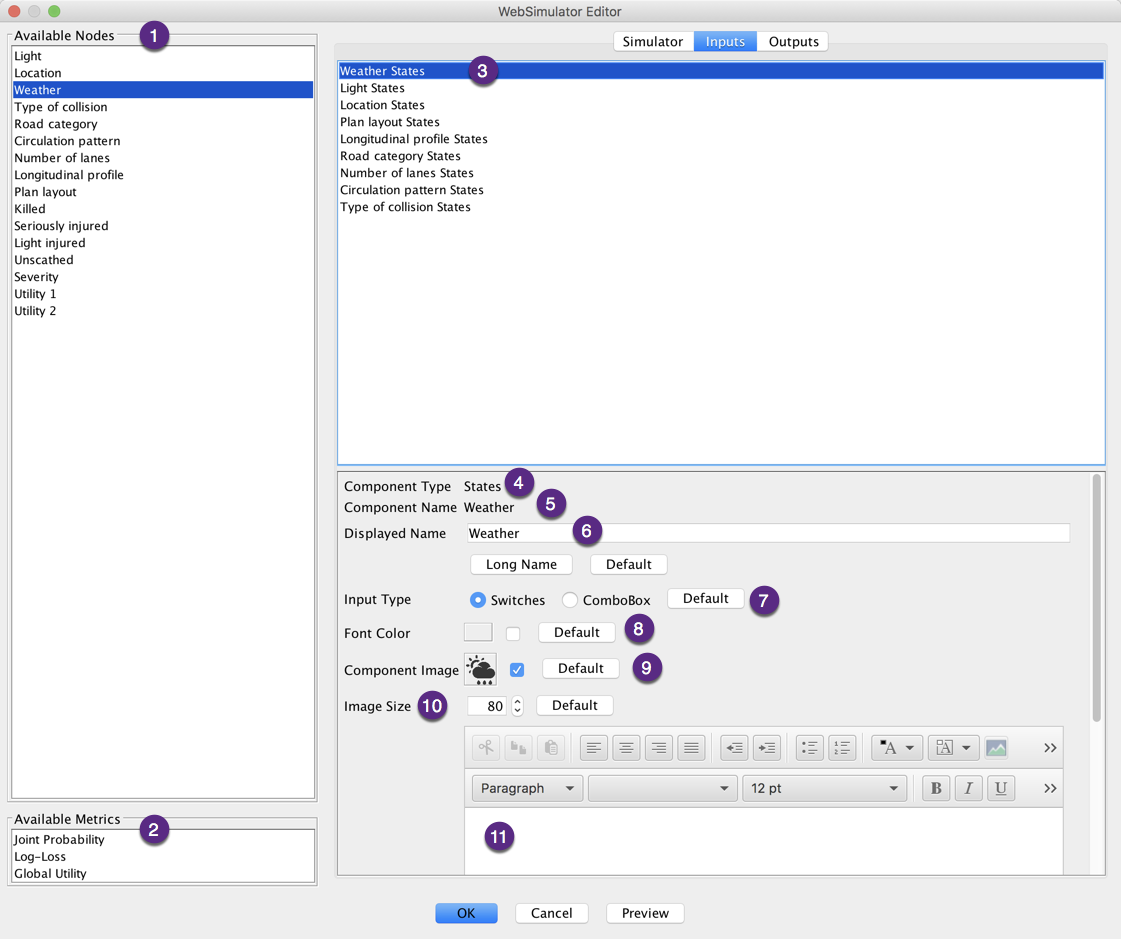Click the Font Color swatch
The height and width of the screenshot is (939, 1121).
478,632
